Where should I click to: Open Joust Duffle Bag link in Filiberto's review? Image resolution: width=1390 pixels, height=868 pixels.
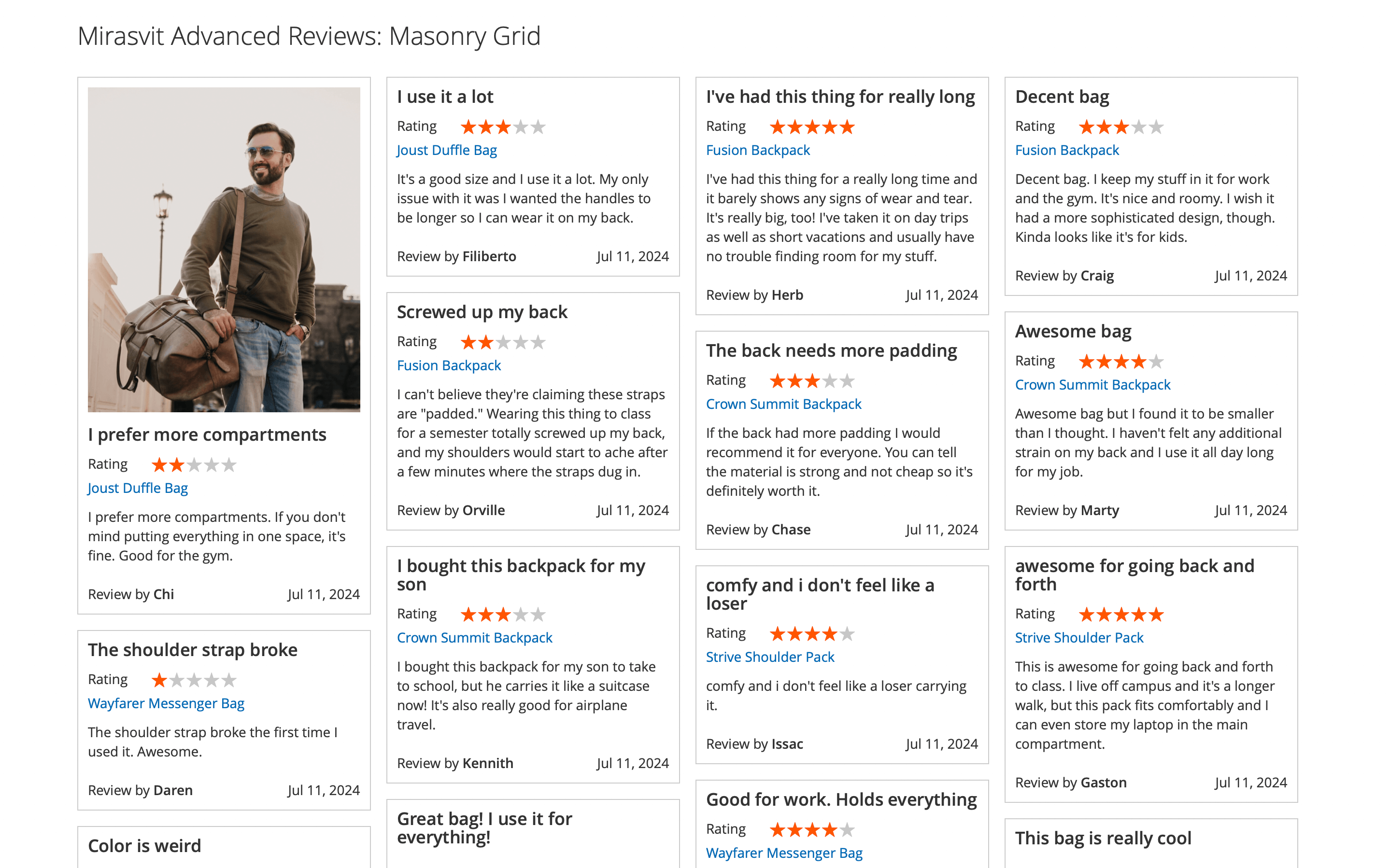[447, 151]
